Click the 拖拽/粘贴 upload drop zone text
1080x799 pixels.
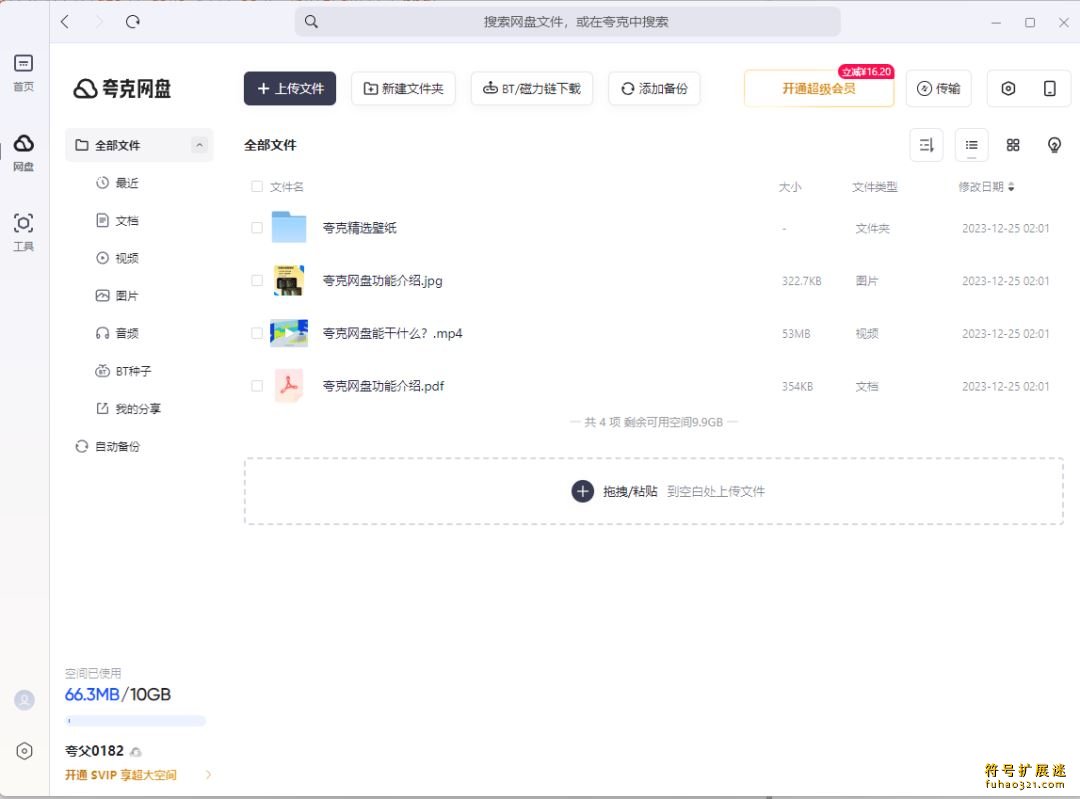click(630, 491)
